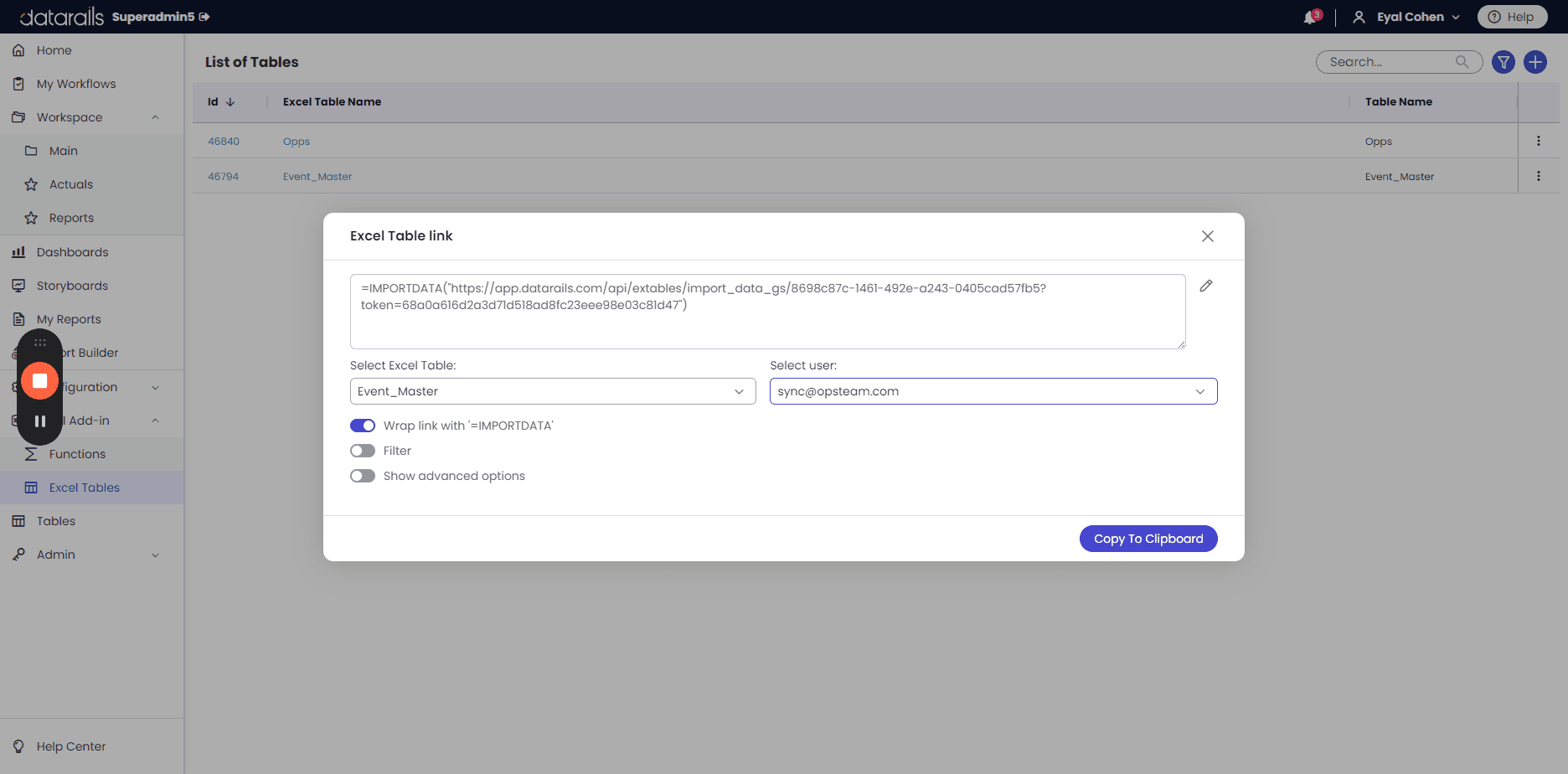
Task: Toggle Wrap link with =IMPORTDATA switch
Action: tap(363, 426)
